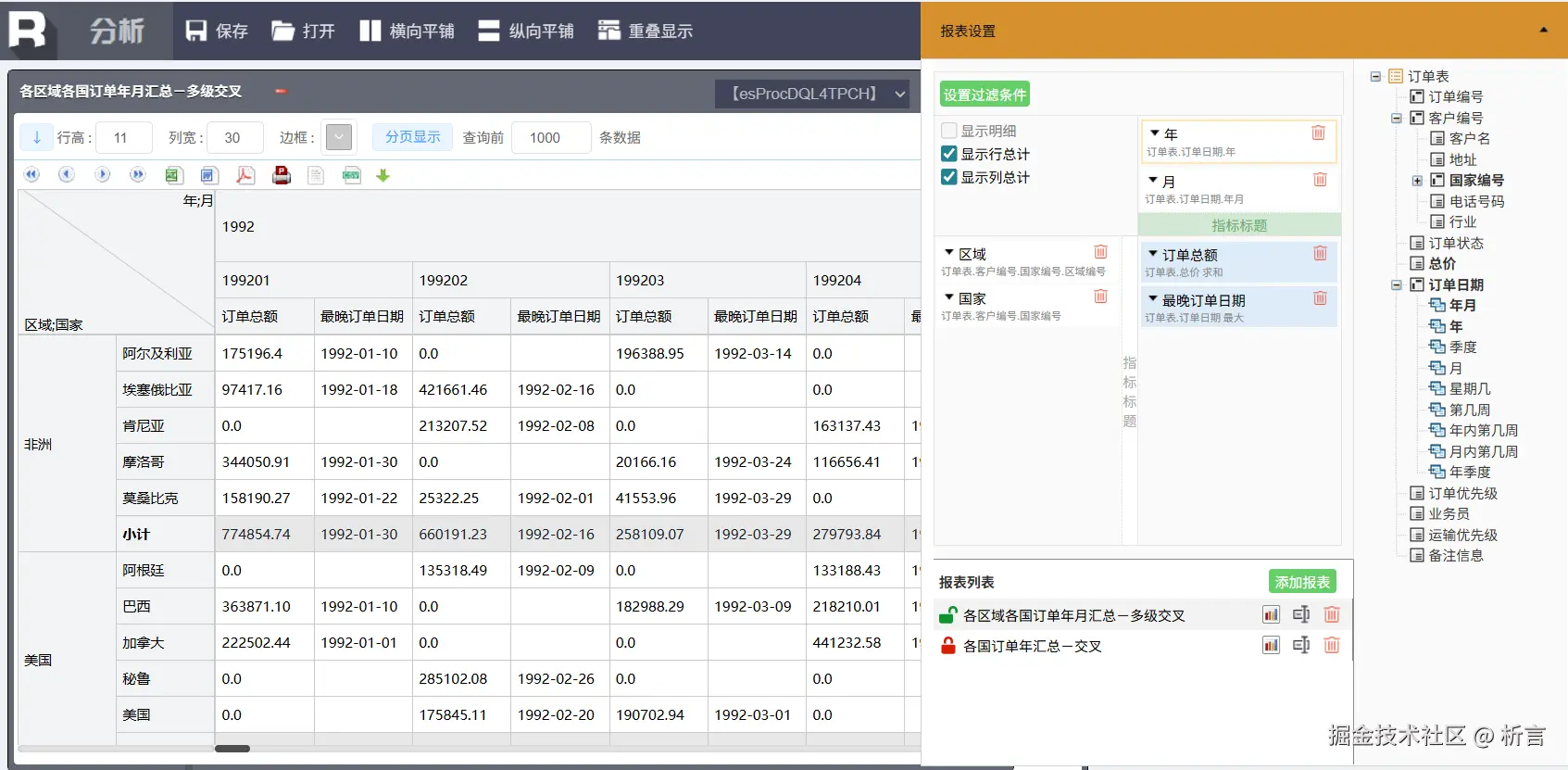Export report to PDF

point(245,175)
